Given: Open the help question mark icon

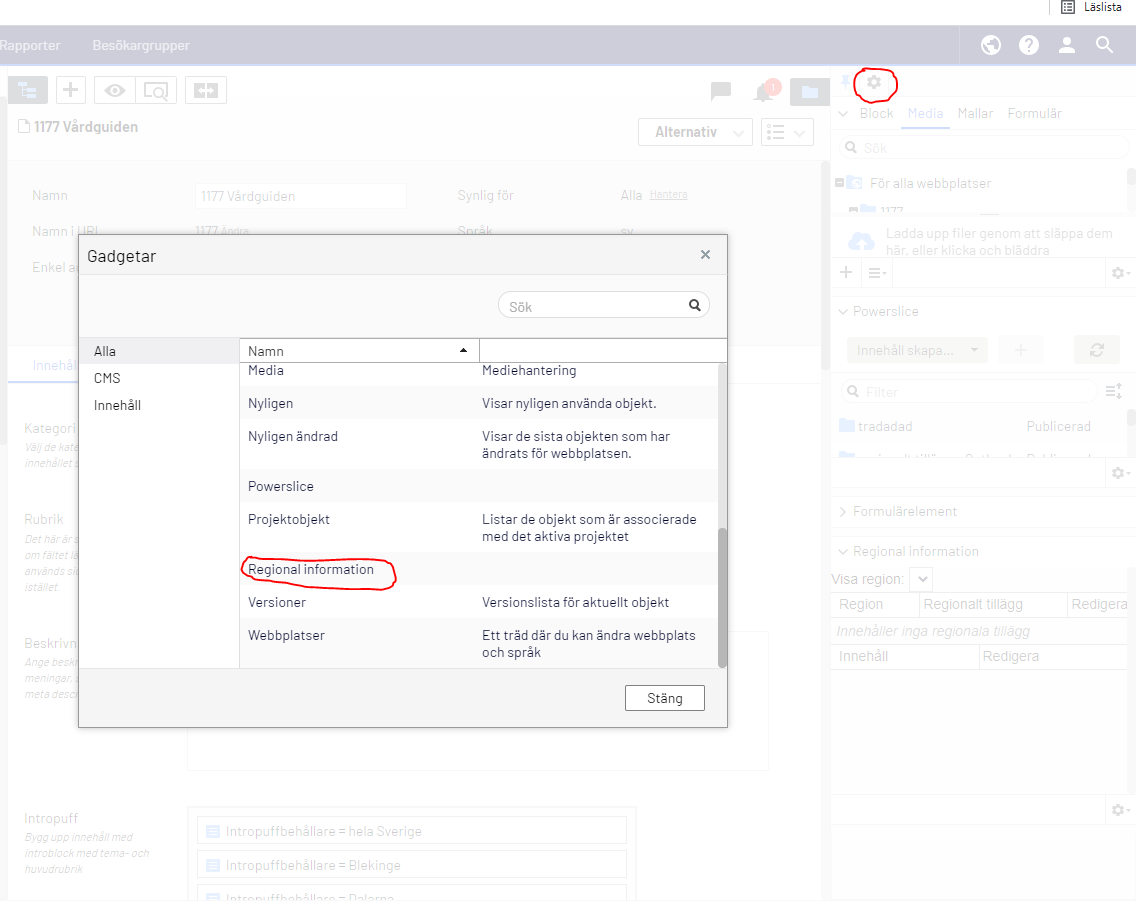Looking at the screenshot, I should coord(1029,45).
